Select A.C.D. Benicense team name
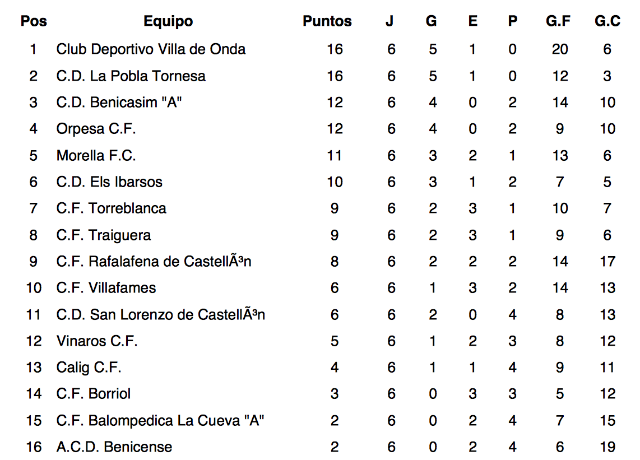Image resolution: width=640 pixels, height=460 pixels. [114, 446]
